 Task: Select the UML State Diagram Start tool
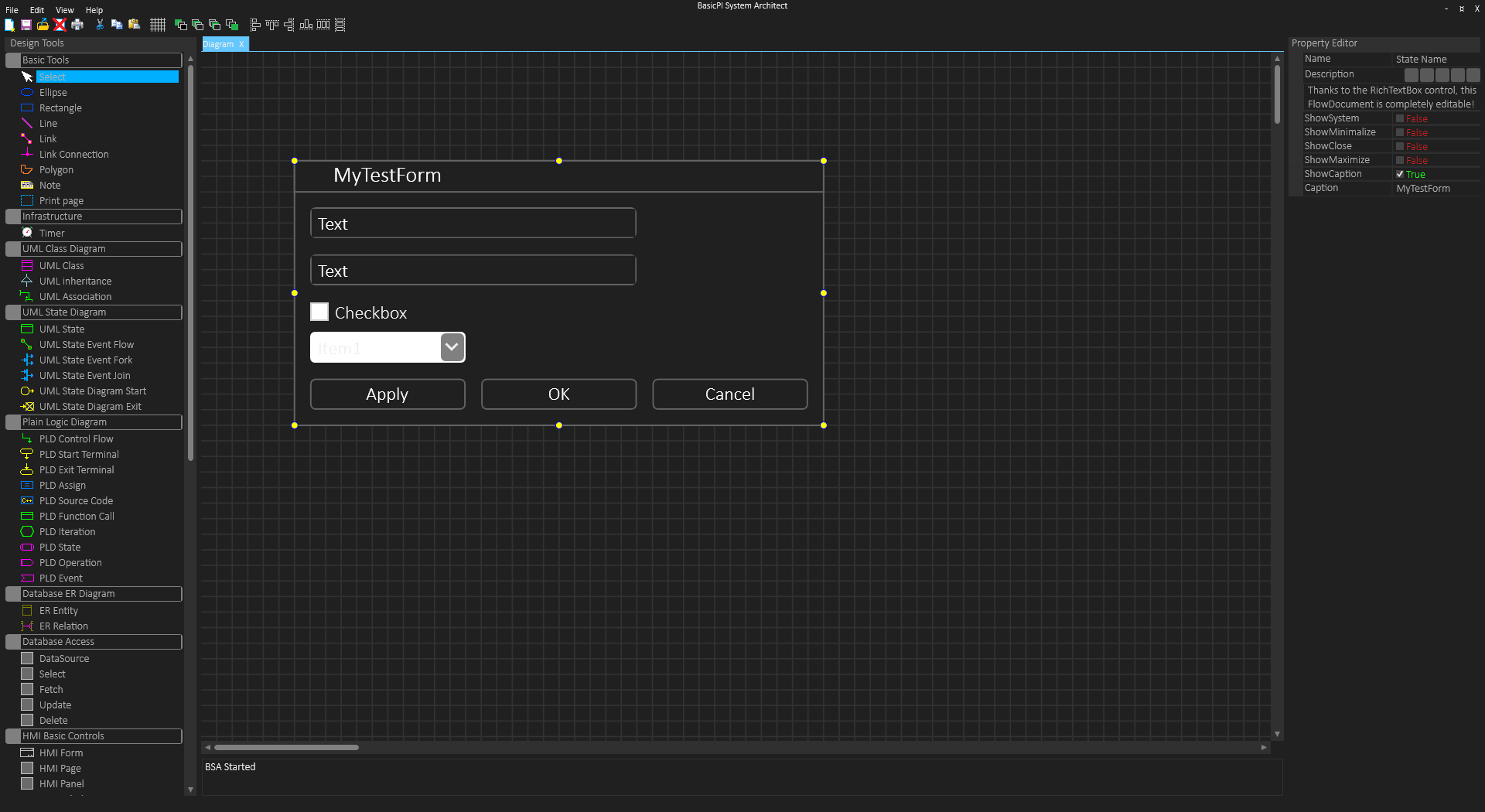(x=93, y=391)
